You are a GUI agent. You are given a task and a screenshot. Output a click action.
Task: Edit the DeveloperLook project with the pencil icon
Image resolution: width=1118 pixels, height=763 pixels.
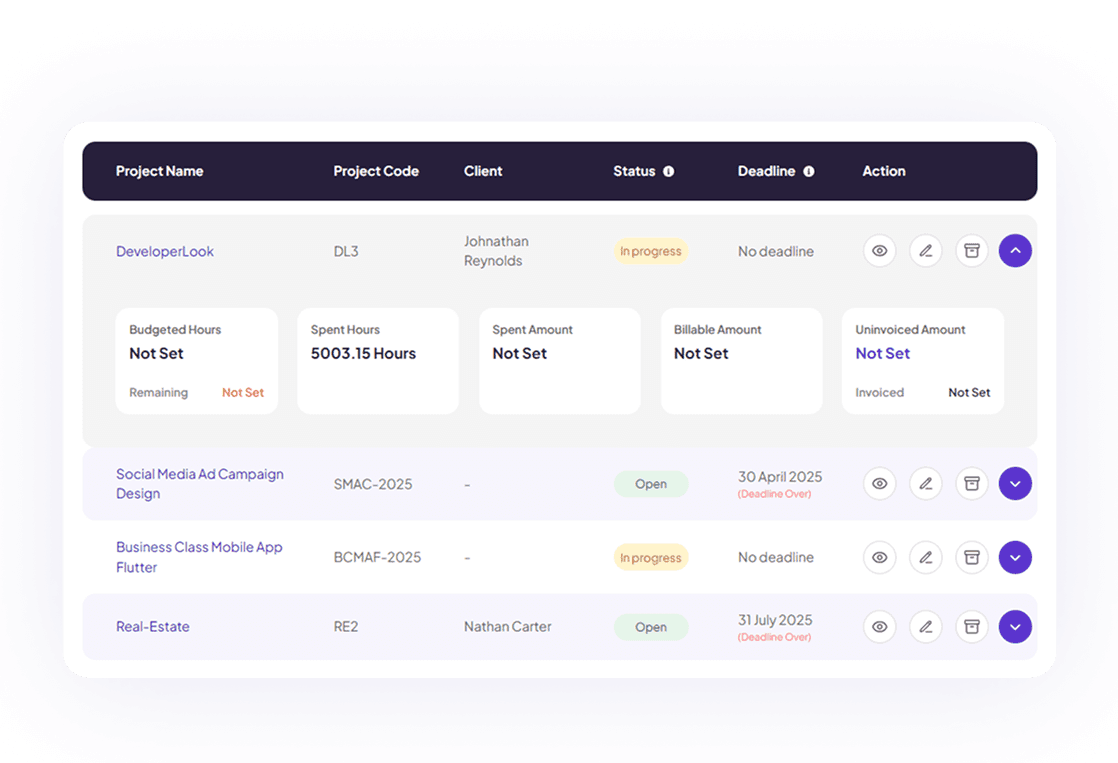tap(925, 251)
